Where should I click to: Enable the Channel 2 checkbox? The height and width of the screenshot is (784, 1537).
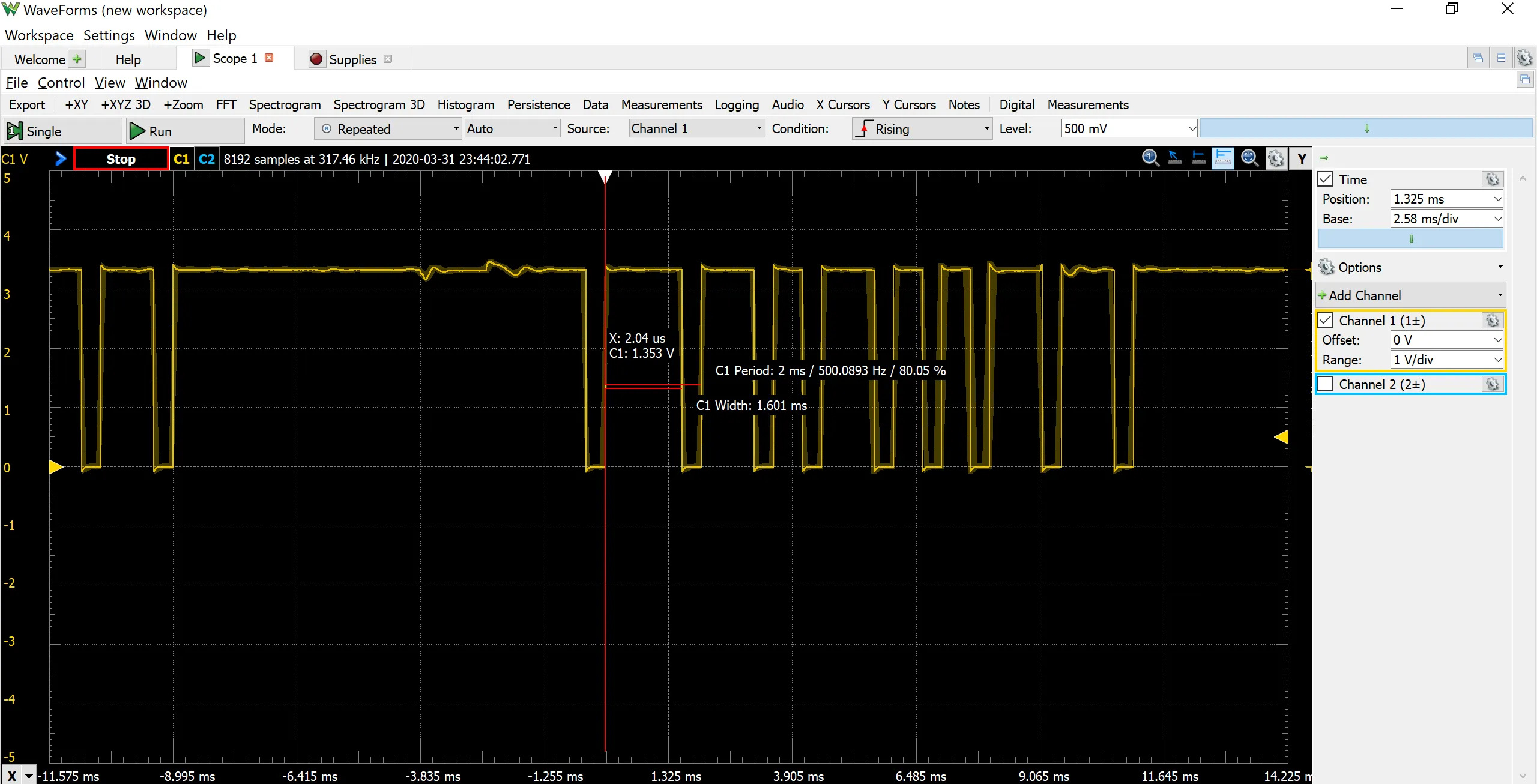(x=1326, y=384)
